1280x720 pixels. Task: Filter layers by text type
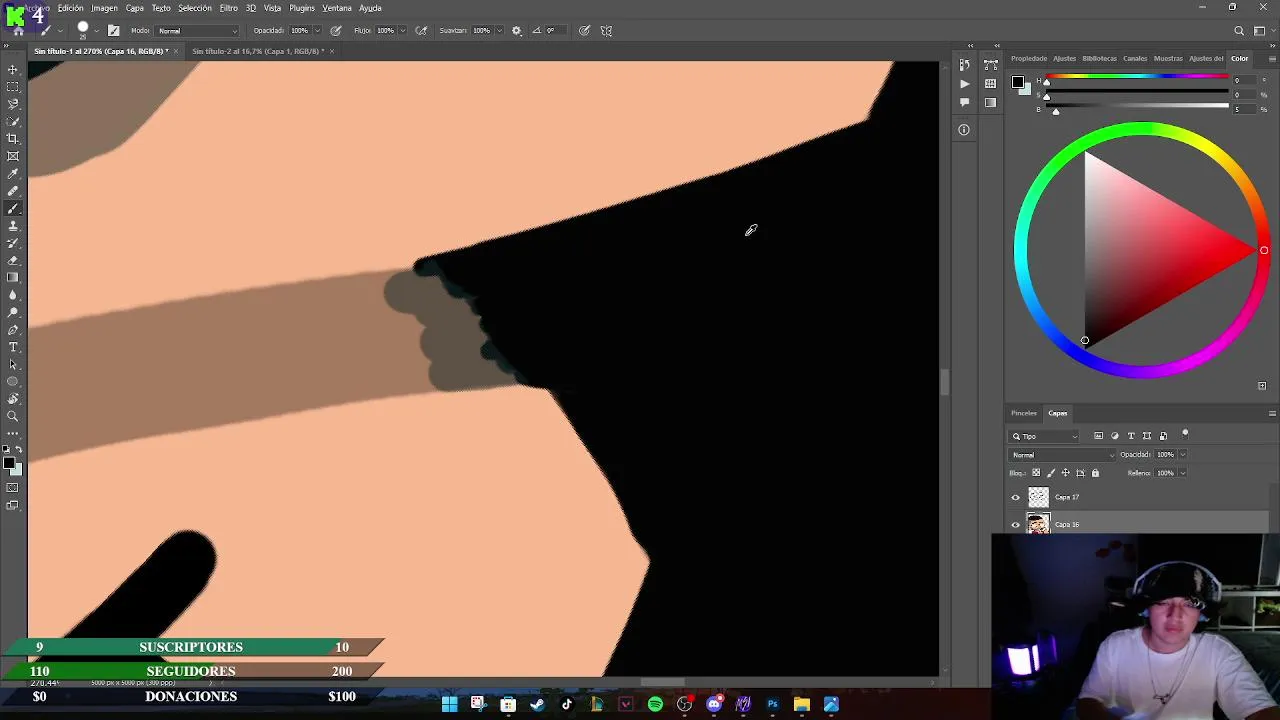coord(1131,436)
